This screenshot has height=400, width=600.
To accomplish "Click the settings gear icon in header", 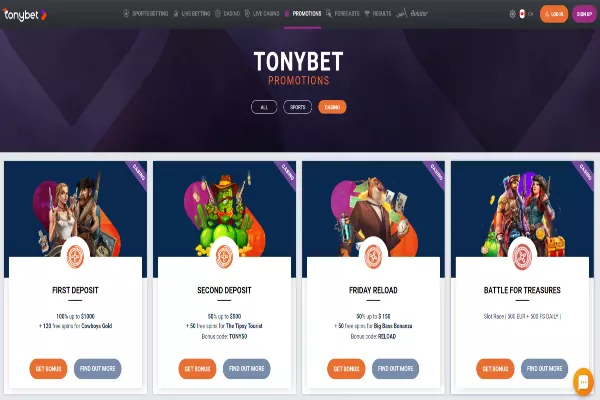I will (x=512, y=14).
